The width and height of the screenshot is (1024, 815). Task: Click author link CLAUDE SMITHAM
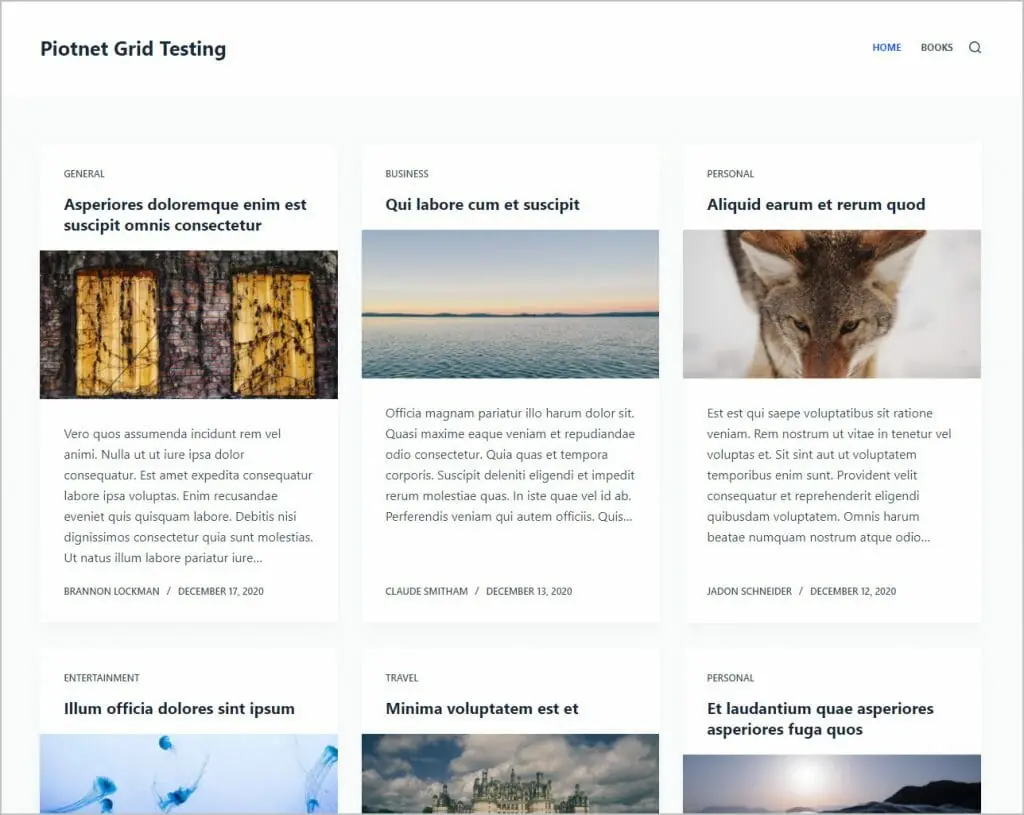click(426, 591)
